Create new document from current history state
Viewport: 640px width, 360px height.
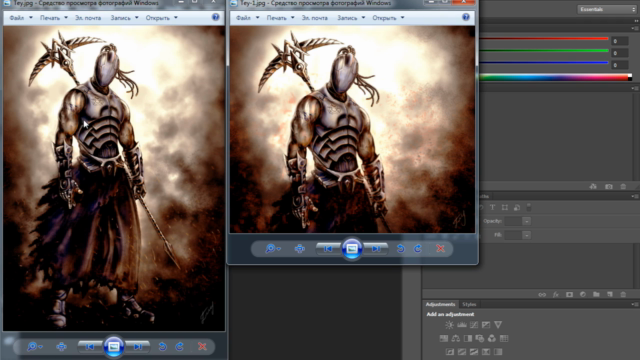coord(593,187)
